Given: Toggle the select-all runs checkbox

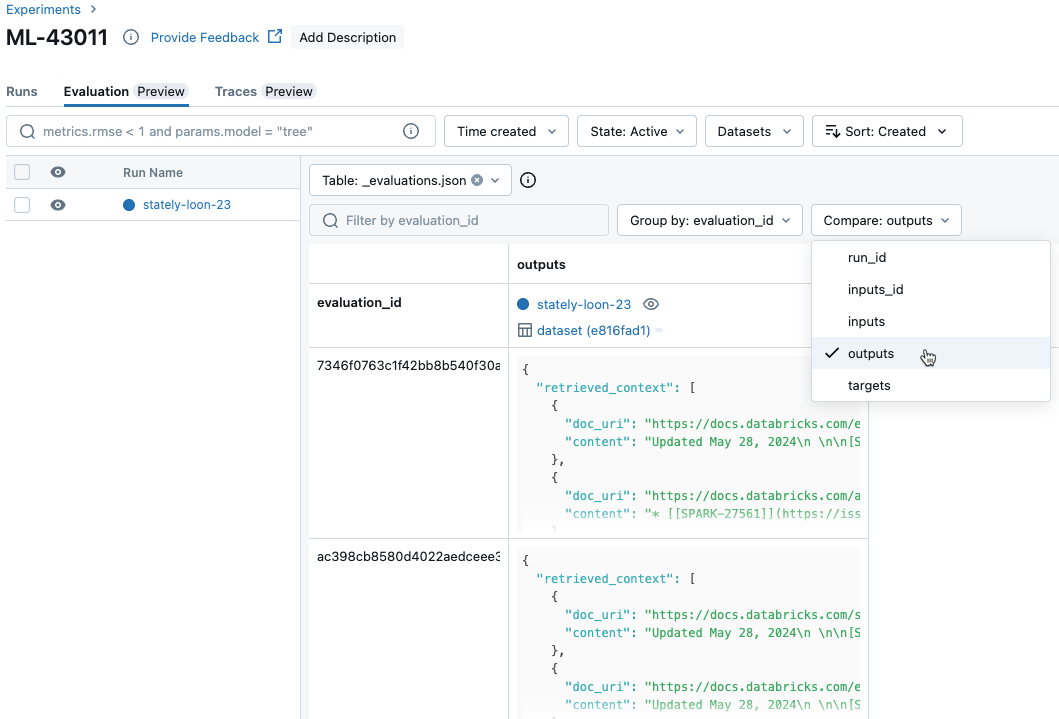Looking at the screenshot, I should click(22, 172).
